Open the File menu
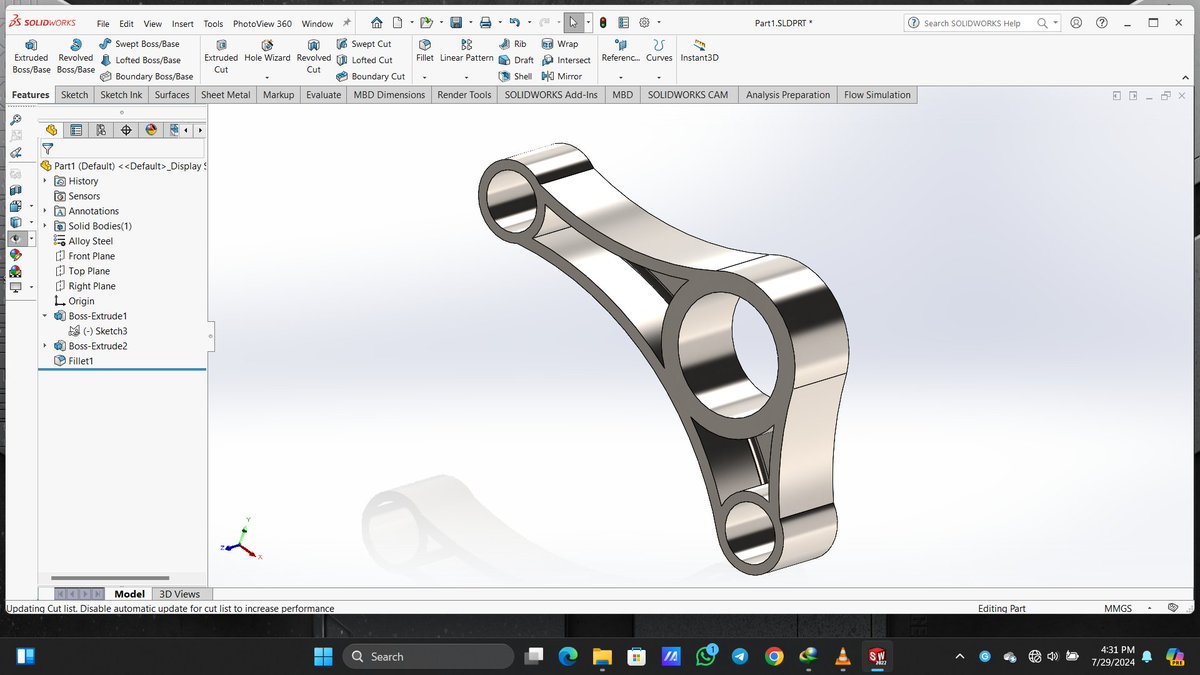This screenshot has height=675, width=1200. [103, 23]
